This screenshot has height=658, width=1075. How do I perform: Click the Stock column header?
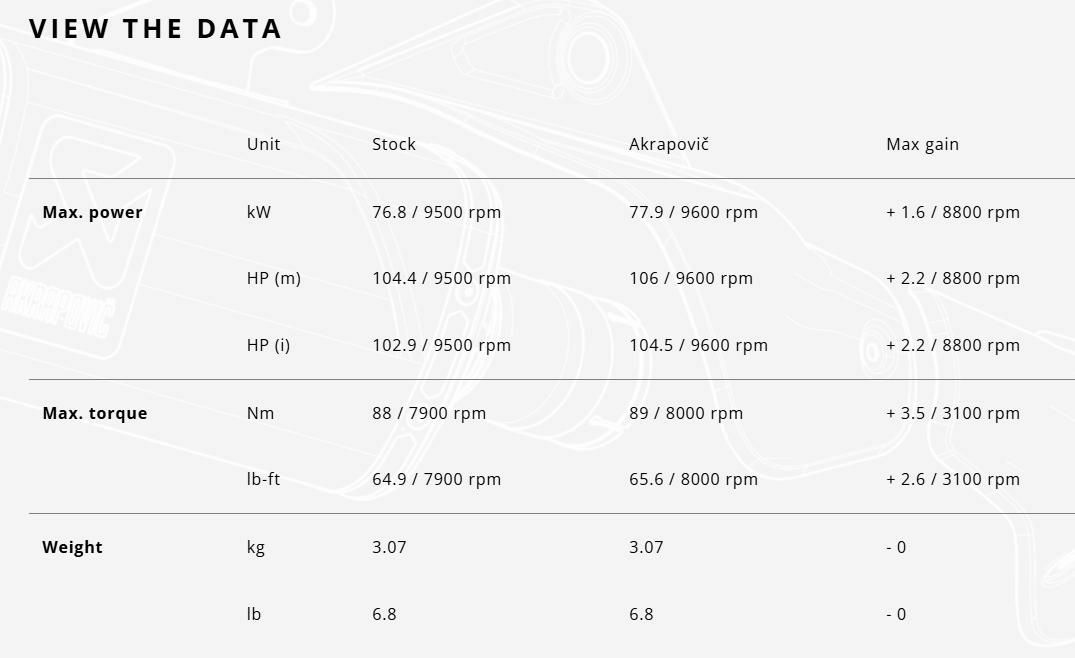point(394,144)
